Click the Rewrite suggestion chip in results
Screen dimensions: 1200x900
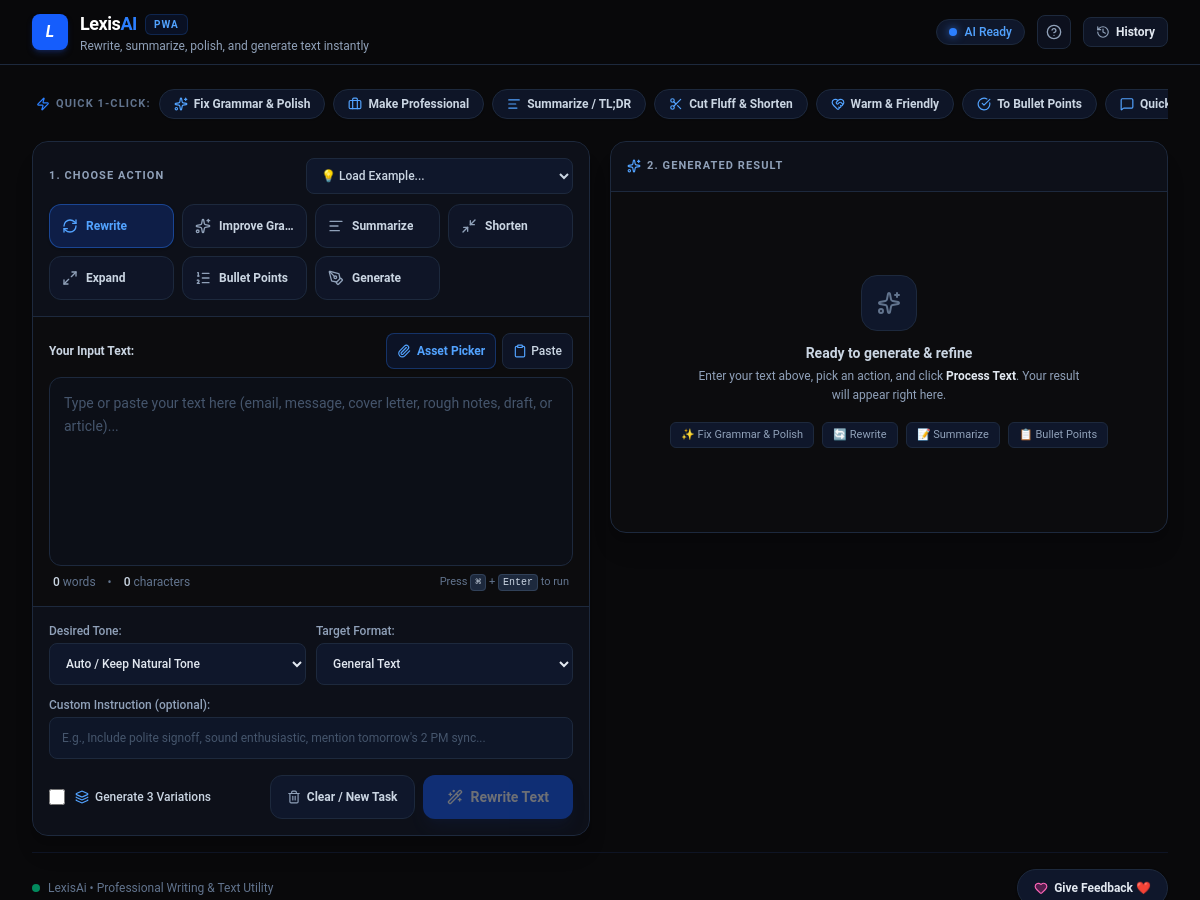coord(860,434)
